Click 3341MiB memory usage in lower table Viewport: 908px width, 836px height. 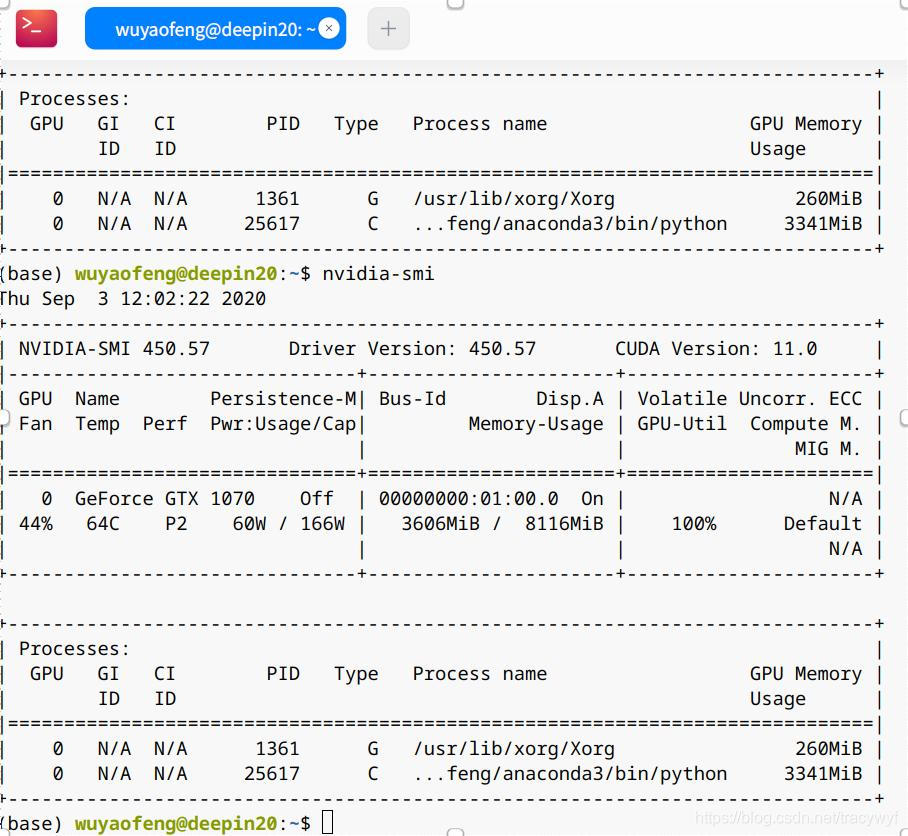(823, 773)
